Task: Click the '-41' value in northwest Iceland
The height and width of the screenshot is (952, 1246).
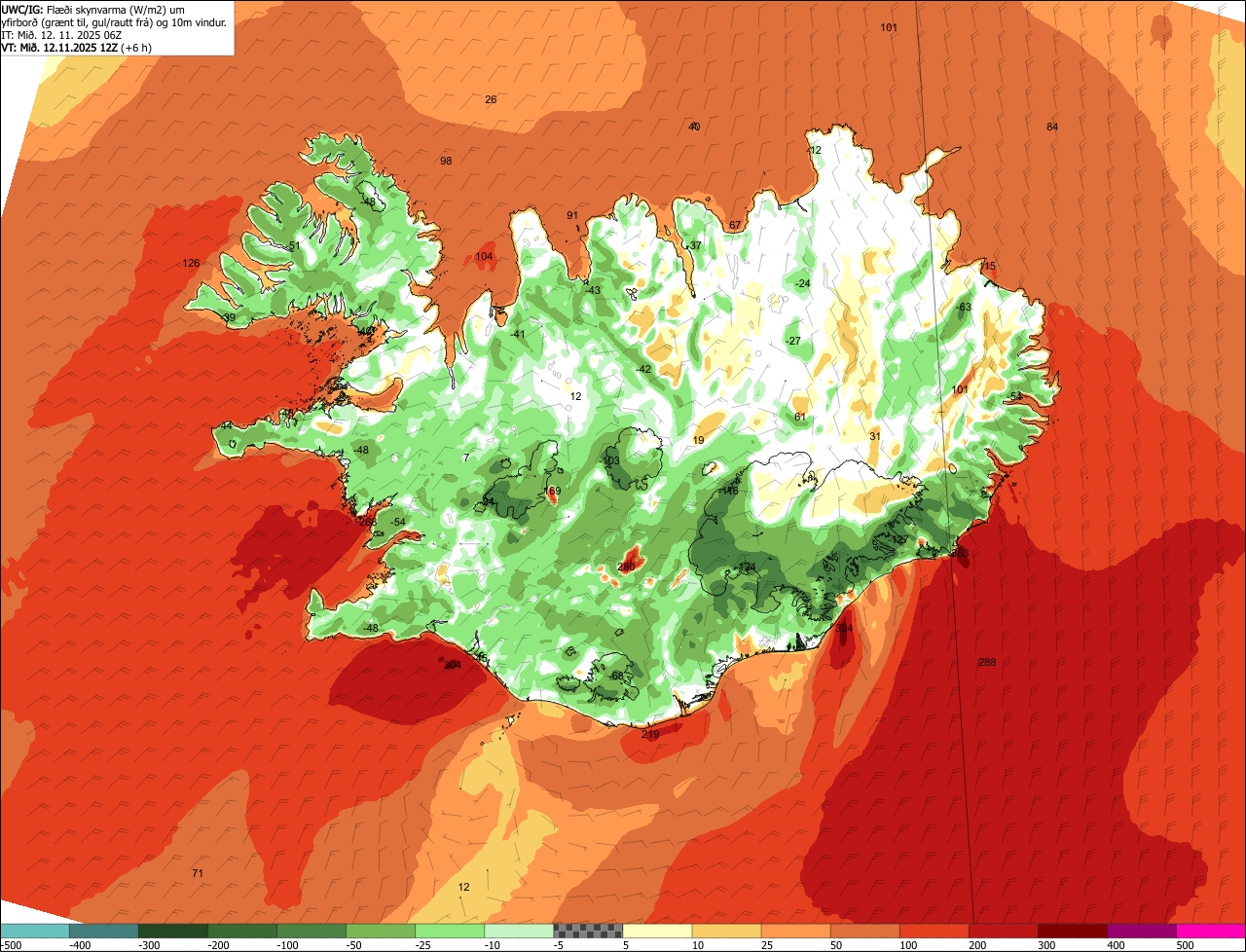Action: pyautogui.click(x=518, y=334)
